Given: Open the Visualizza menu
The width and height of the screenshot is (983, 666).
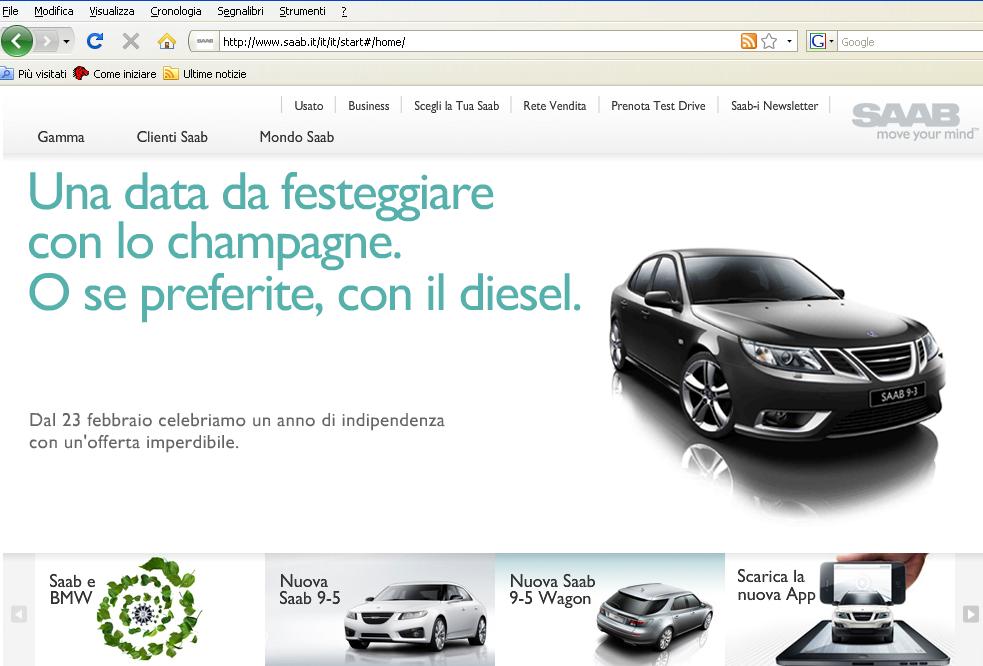Looking at the screenshot, I should [x=112, y=11].
